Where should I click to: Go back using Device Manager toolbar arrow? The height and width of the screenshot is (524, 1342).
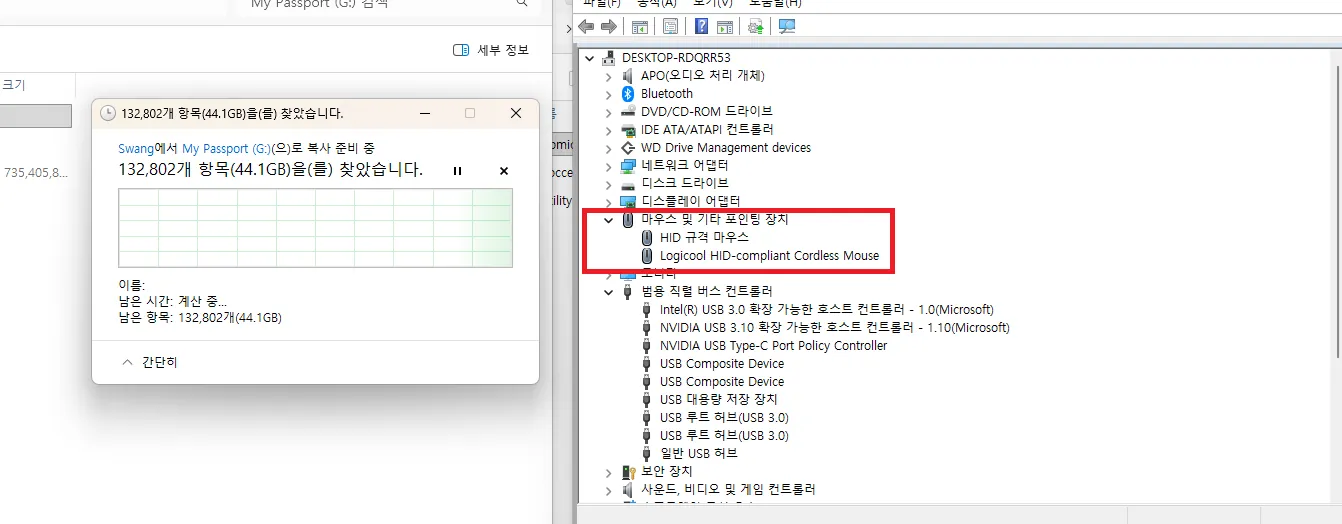(587, 26)
